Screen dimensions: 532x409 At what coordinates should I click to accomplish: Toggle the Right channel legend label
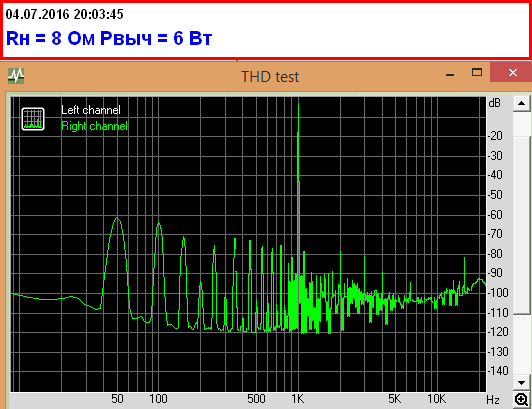[x=94, y=126]
